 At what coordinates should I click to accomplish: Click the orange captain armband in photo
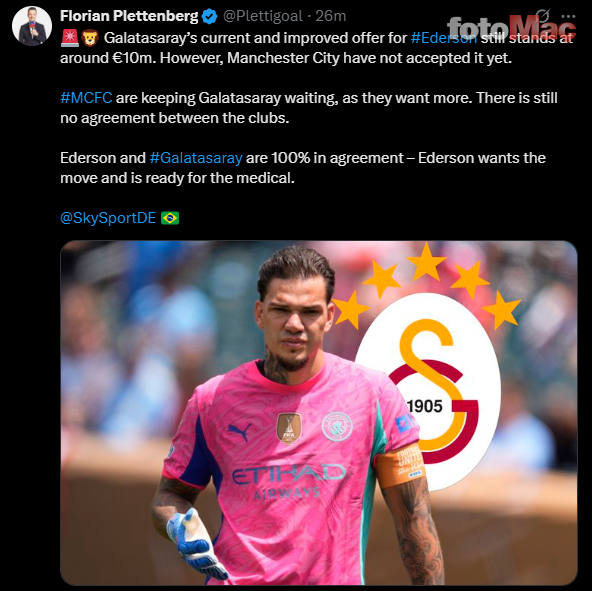click(400, 466)
